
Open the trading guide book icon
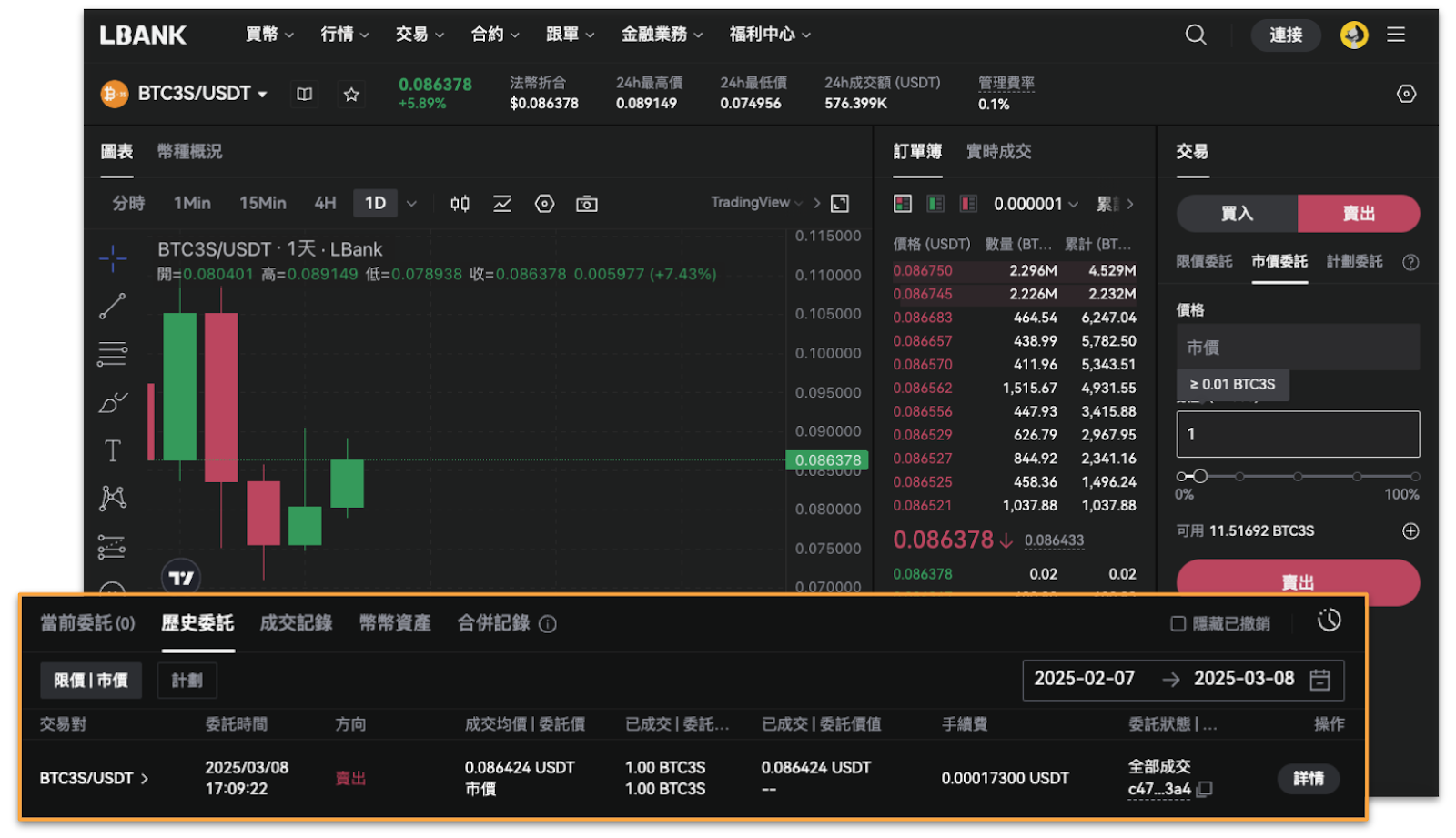click(x=305, y=94)
